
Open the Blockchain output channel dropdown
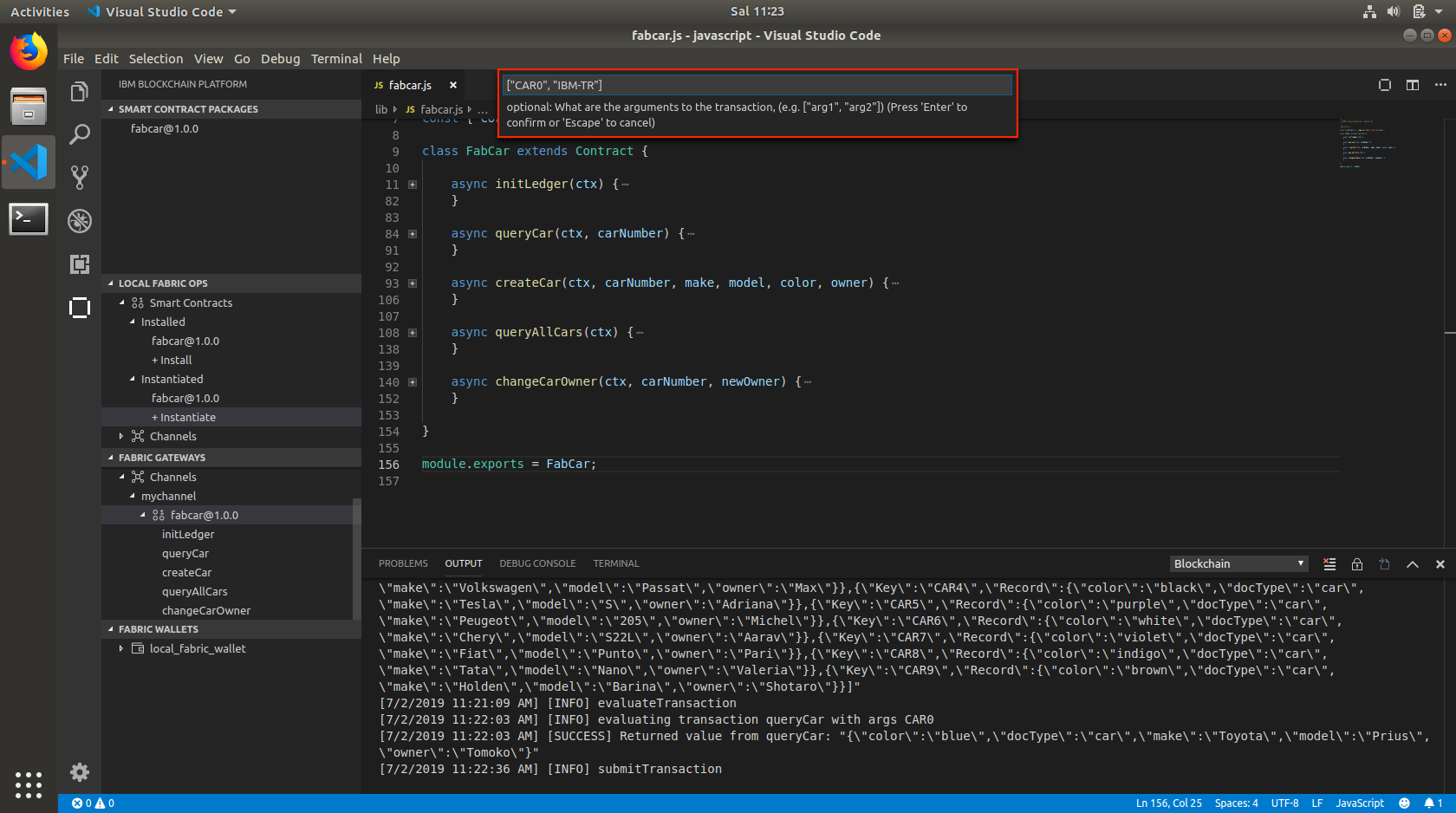pos(1238,564)
